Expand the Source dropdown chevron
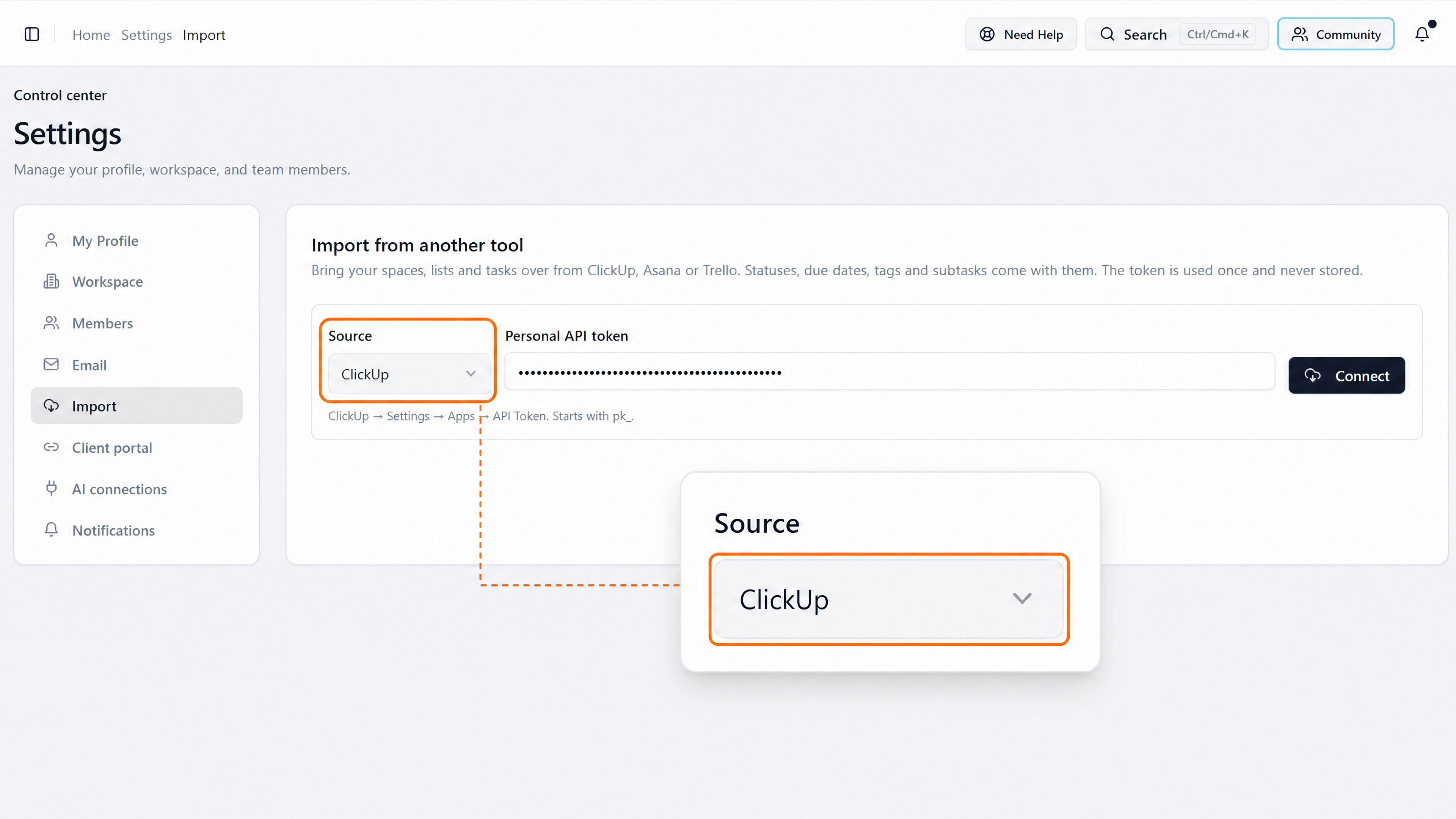Screen dimensions: 1456x819 (471, 373)
